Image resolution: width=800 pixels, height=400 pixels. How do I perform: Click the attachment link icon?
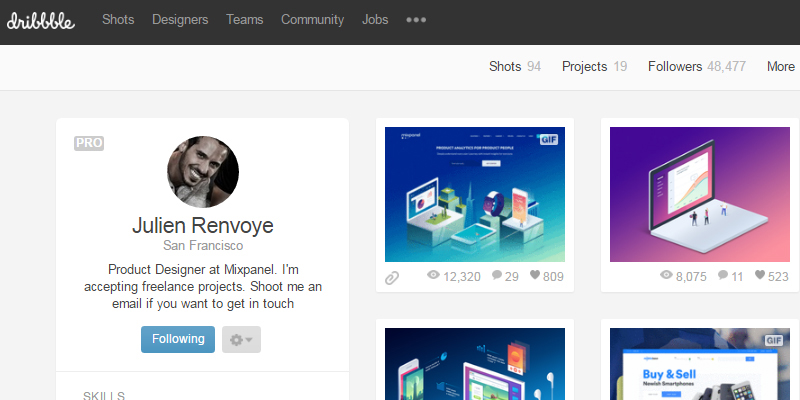(392, 278)
